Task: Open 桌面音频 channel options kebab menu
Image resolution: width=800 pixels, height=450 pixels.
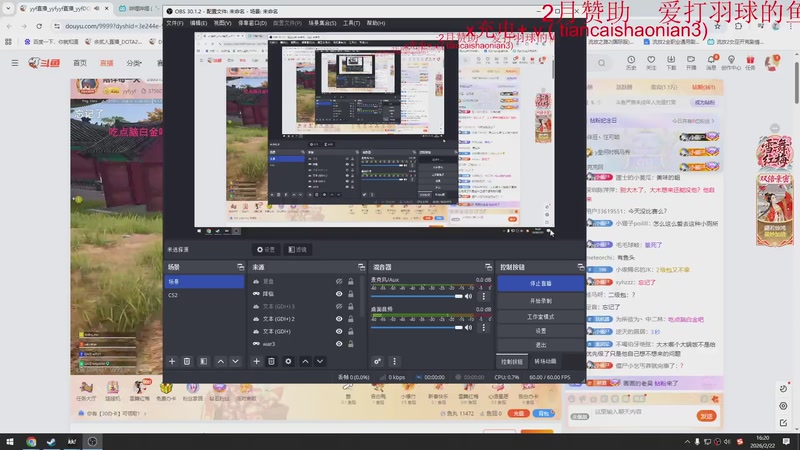Action: coord(484,328)
